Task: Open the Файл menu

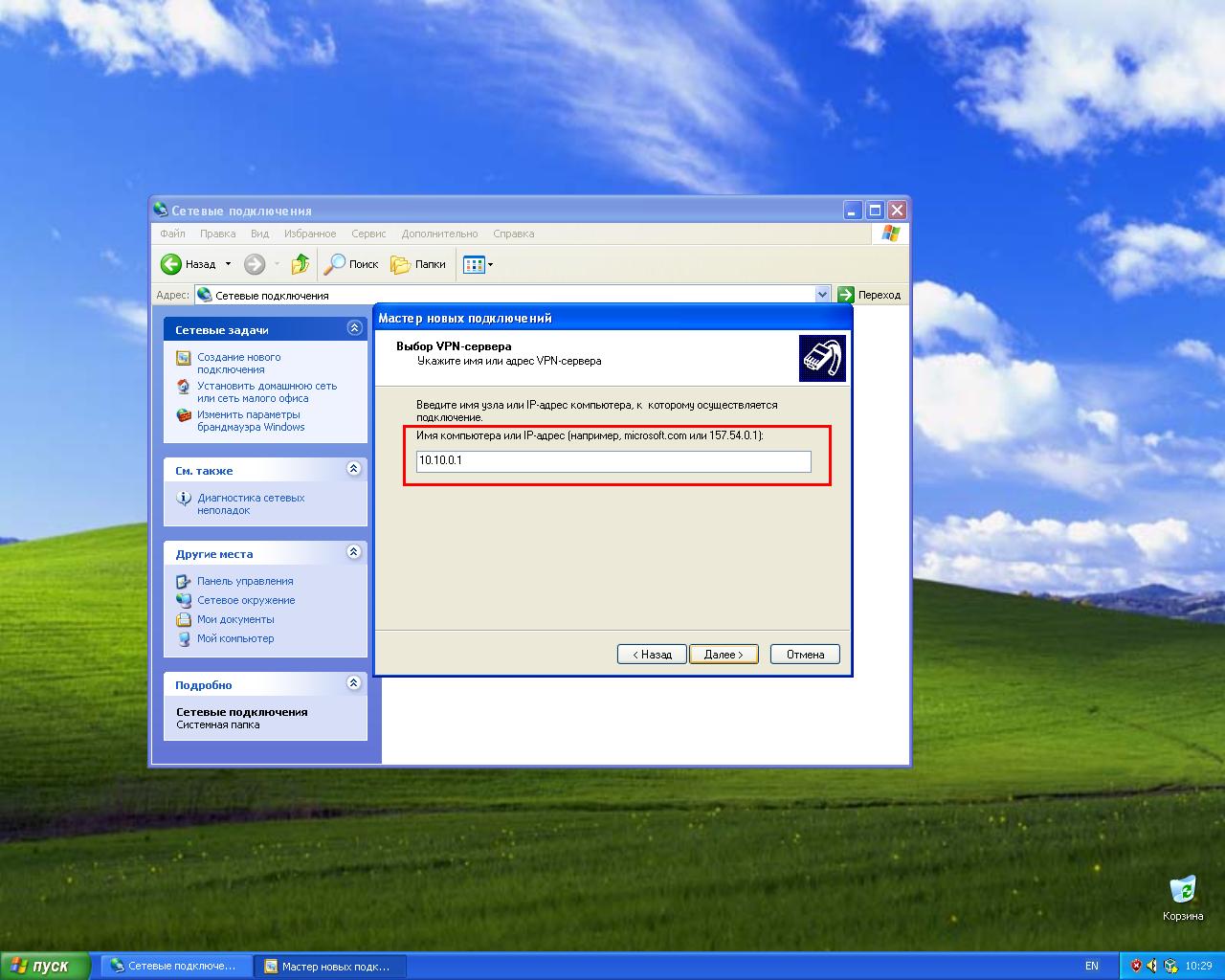Action: click(172, 234)
